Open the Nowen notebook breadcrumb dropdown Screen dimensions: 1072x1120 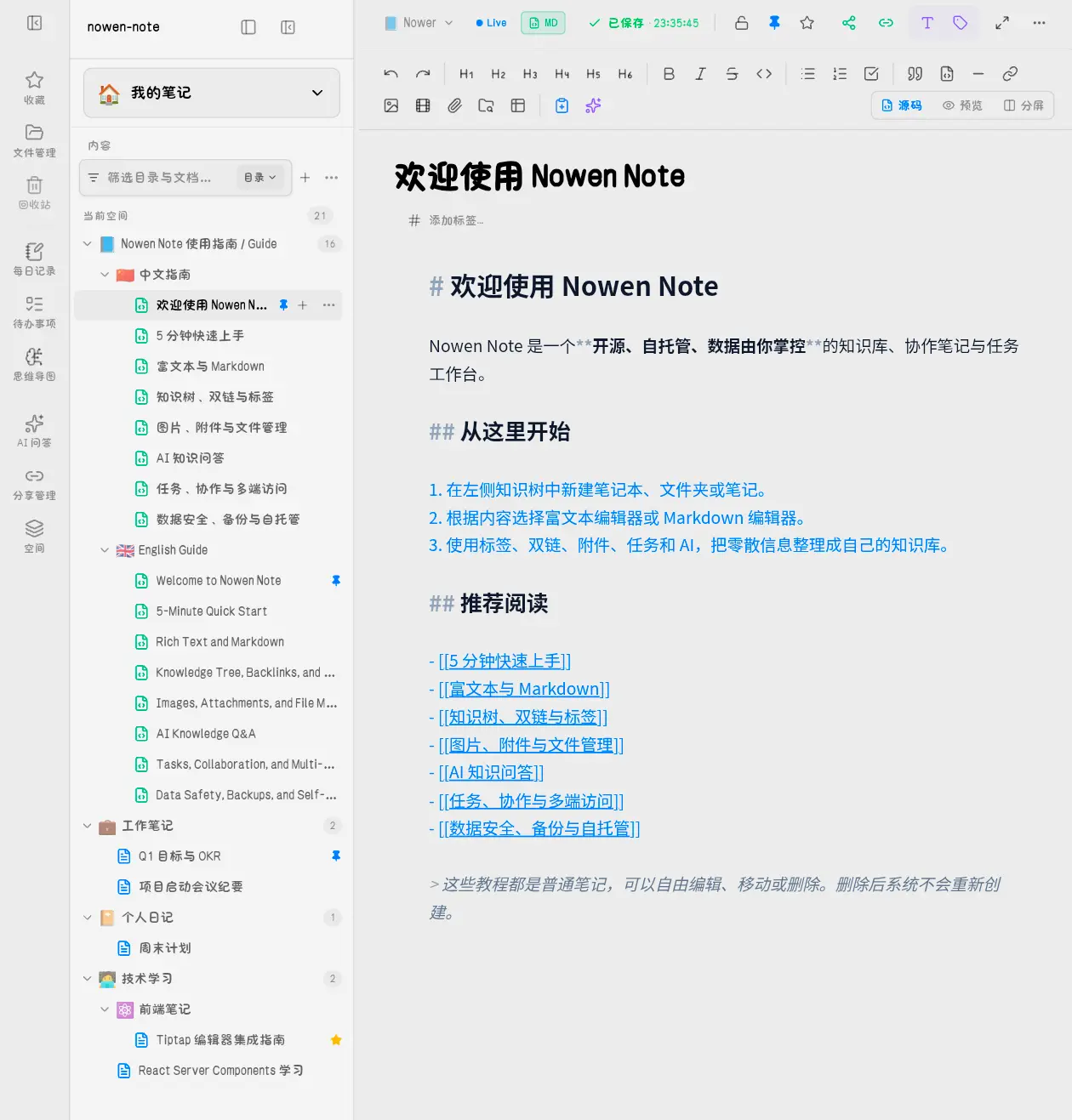[x=419, y=23]
